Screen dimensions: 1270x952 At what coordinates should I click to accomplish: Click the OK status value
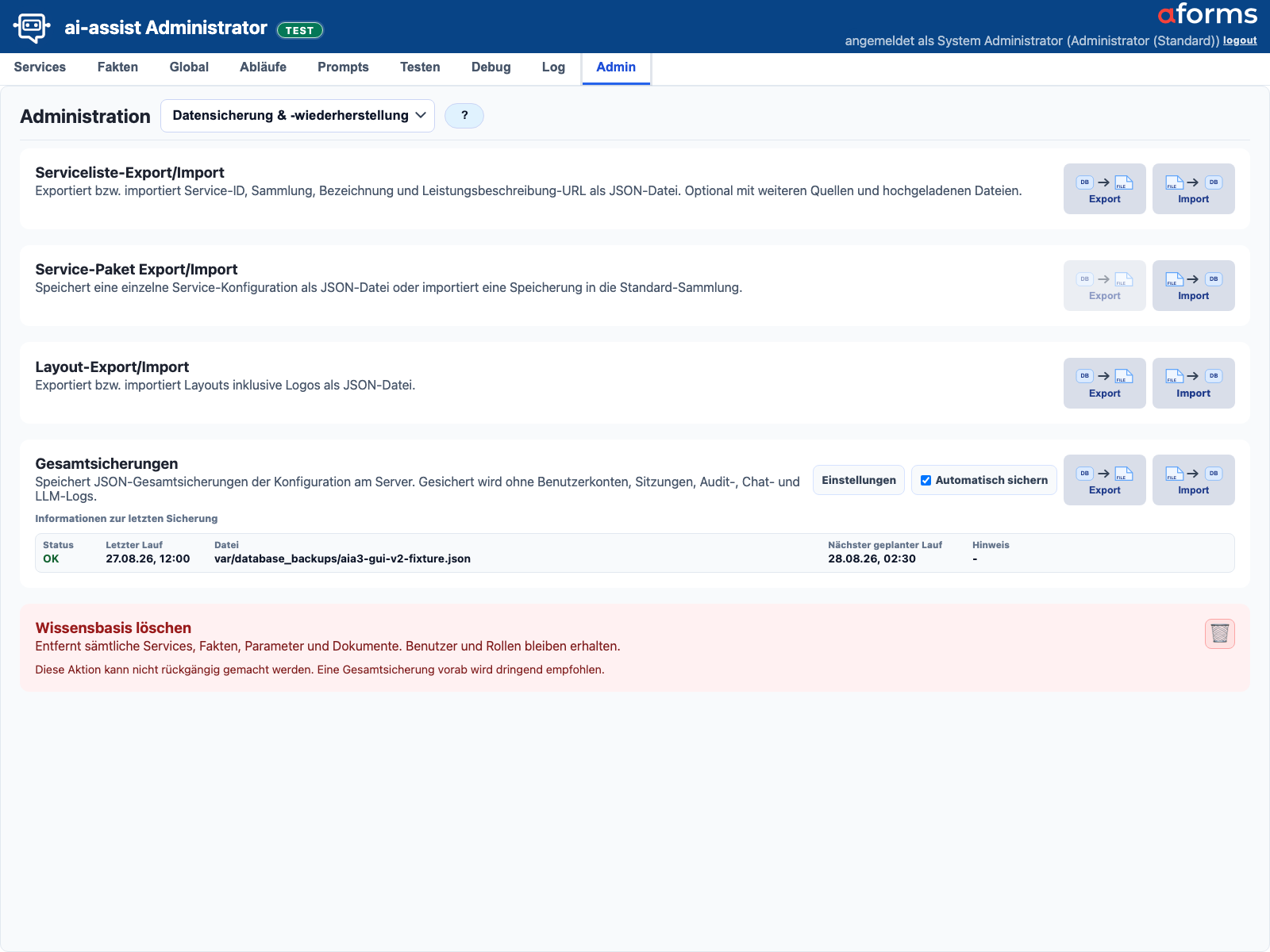(51, 559)
